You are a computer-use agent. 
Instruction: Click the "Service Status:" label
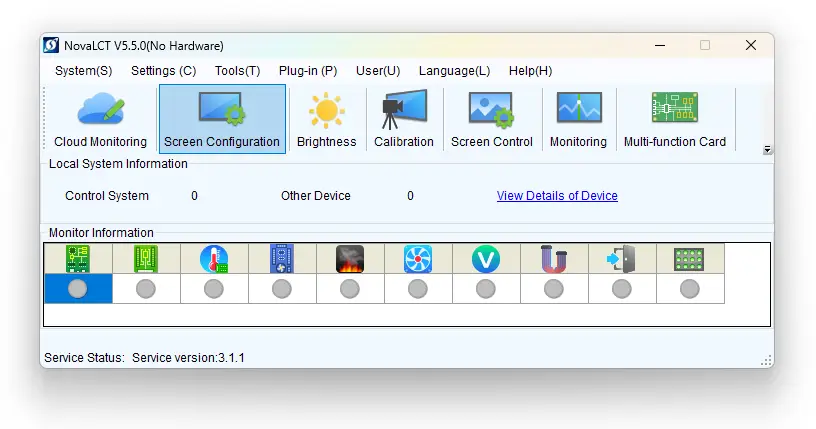click(84, 358)
